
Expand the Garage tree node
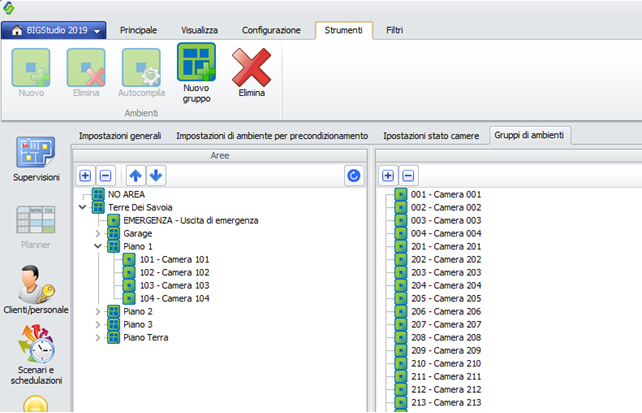click(97, 233)
